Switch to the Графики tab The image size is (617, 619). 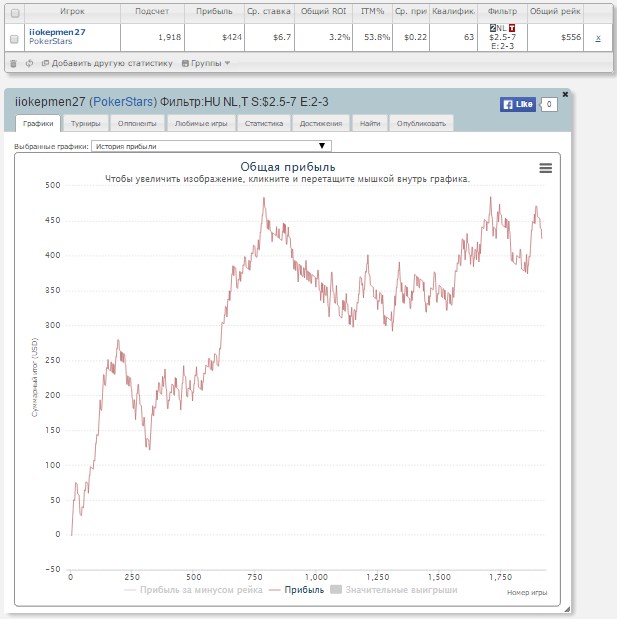pyautogui.click(x=38, y=123)
